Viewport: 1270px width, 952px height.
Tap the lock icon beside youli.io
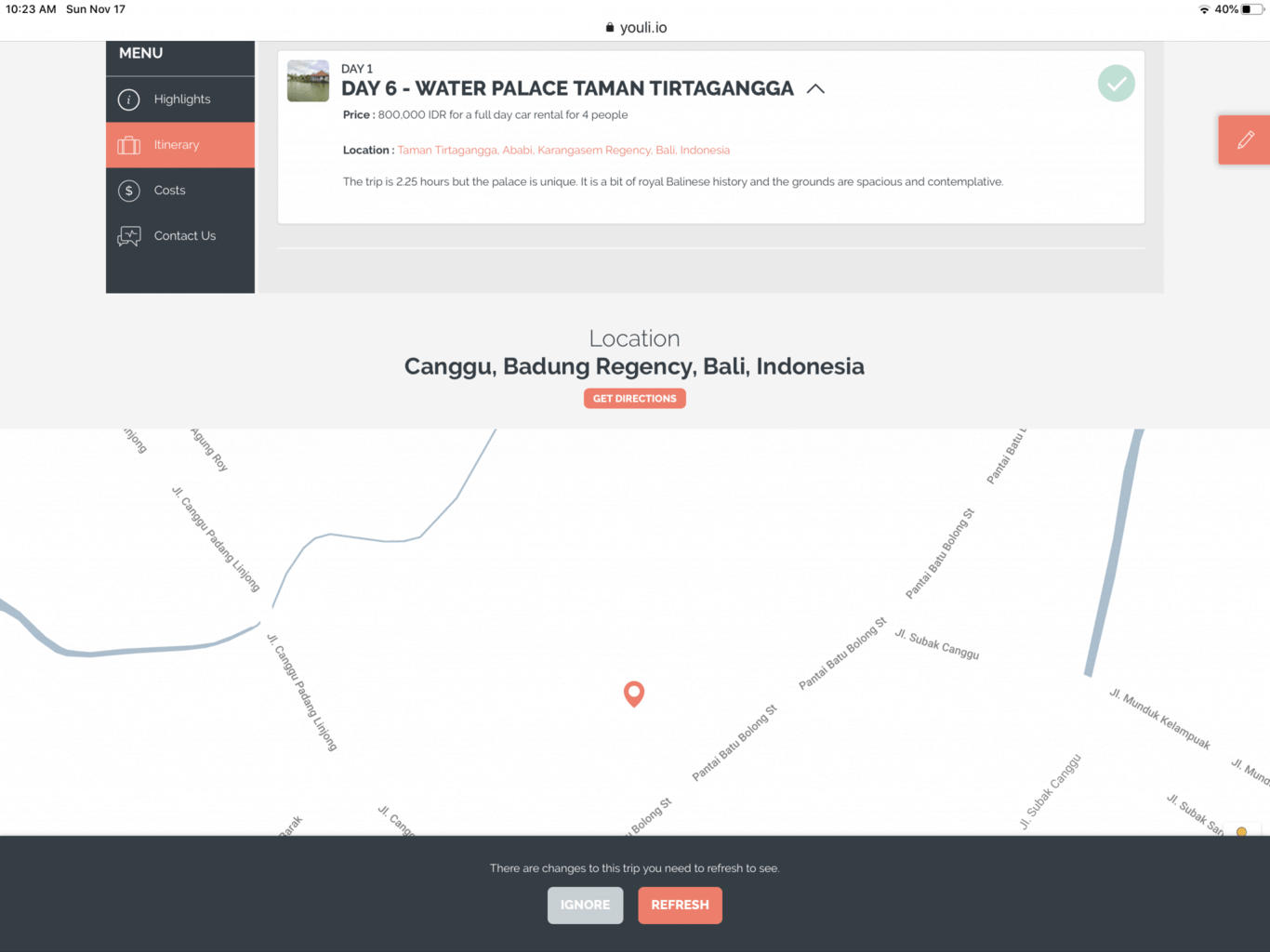click(610, 28)
